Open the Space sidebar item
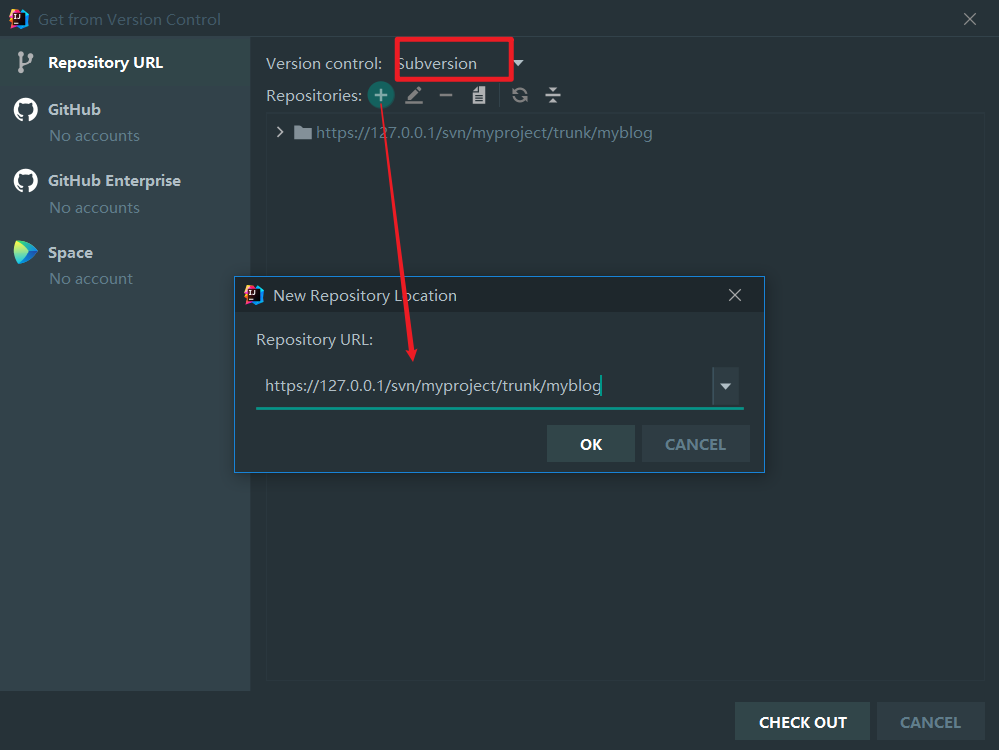The height and width of the screenshot is (750, 999). click(125, 265)
